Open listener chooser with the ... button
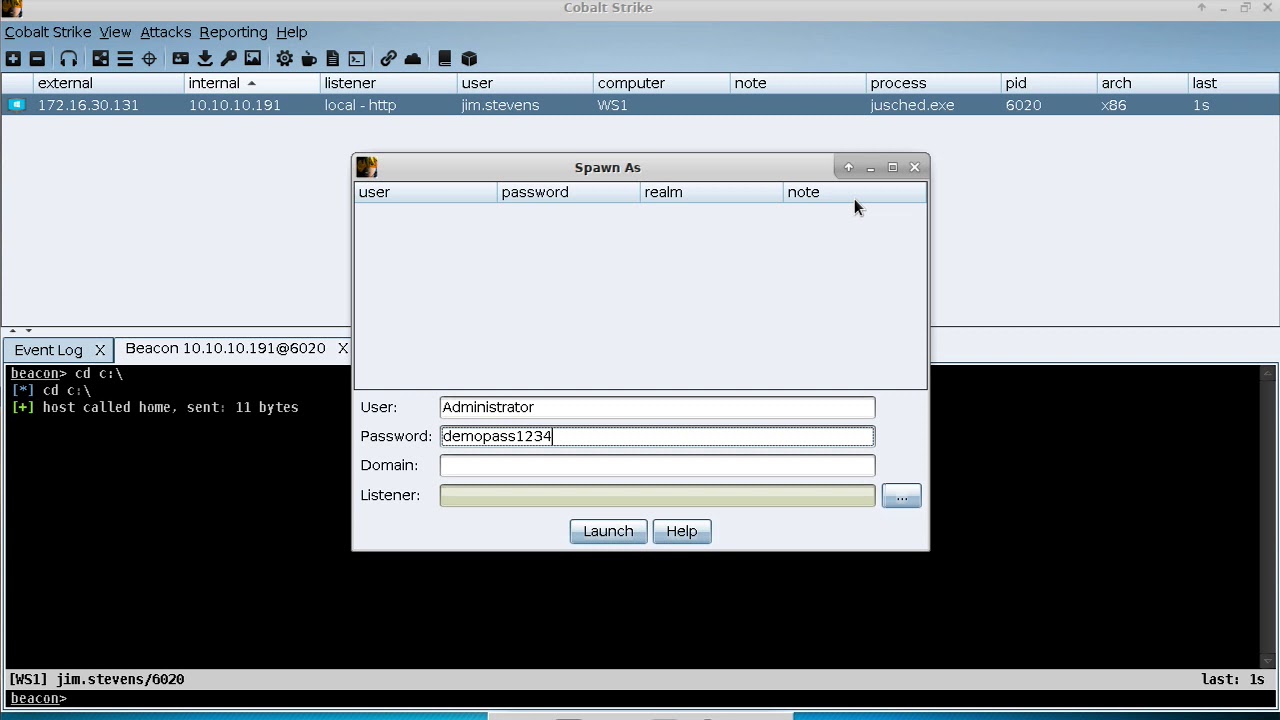The image size is (1280, 720). tap(901, 496)
